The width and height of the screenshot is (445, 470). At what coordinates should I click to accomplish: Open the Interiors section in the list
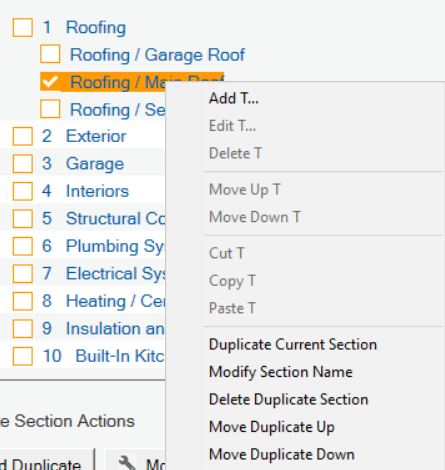tap(97, 191)
